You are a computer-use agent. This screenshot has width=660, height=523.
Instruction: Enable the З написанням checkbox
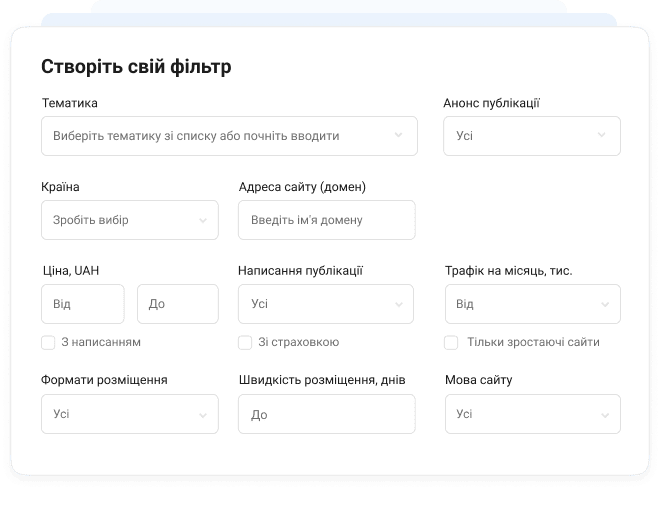(48, 342)
